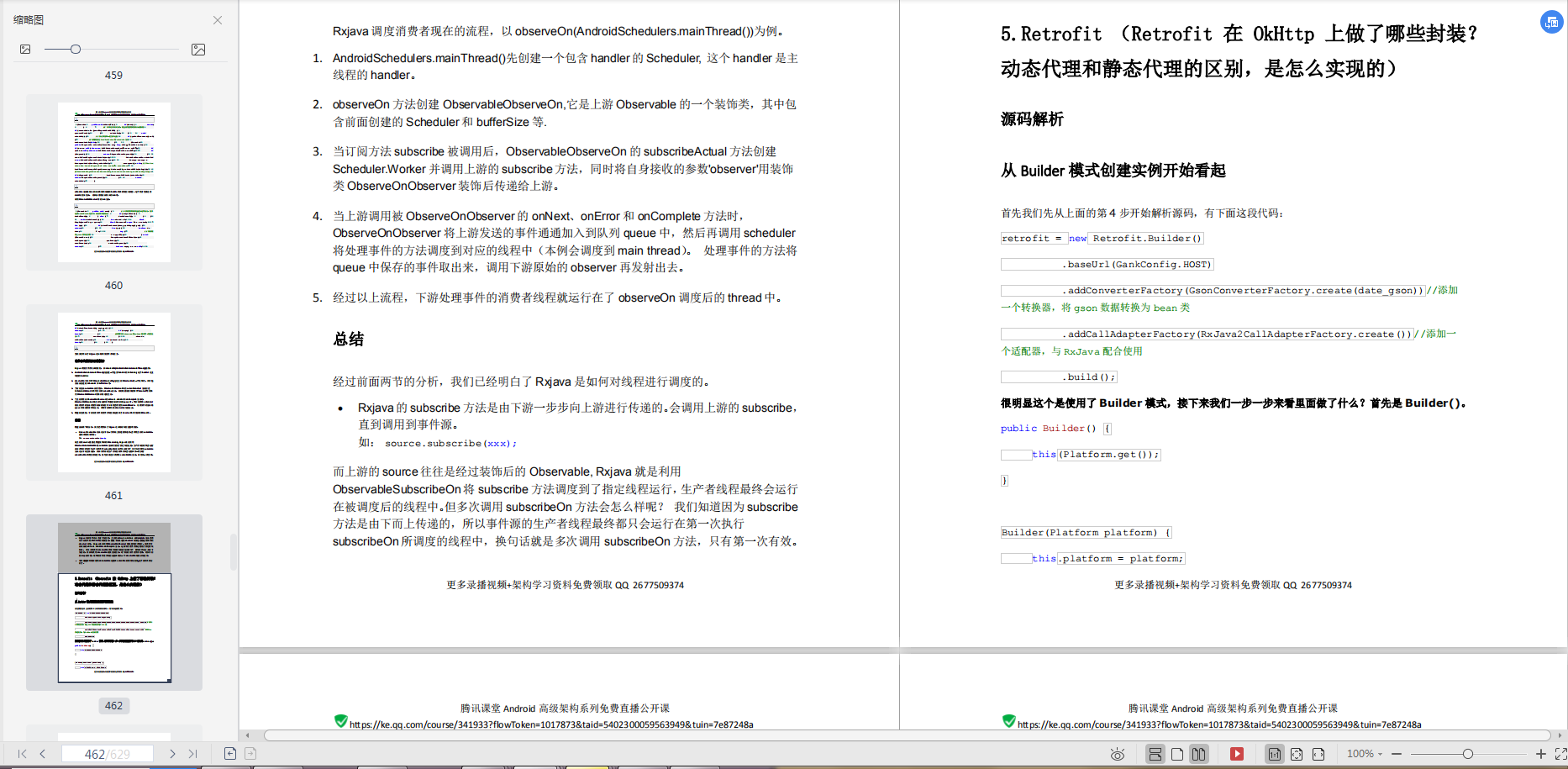Zoom out with minus button
Viewport: 1568px width, 769px height.
click(1397, 754)
